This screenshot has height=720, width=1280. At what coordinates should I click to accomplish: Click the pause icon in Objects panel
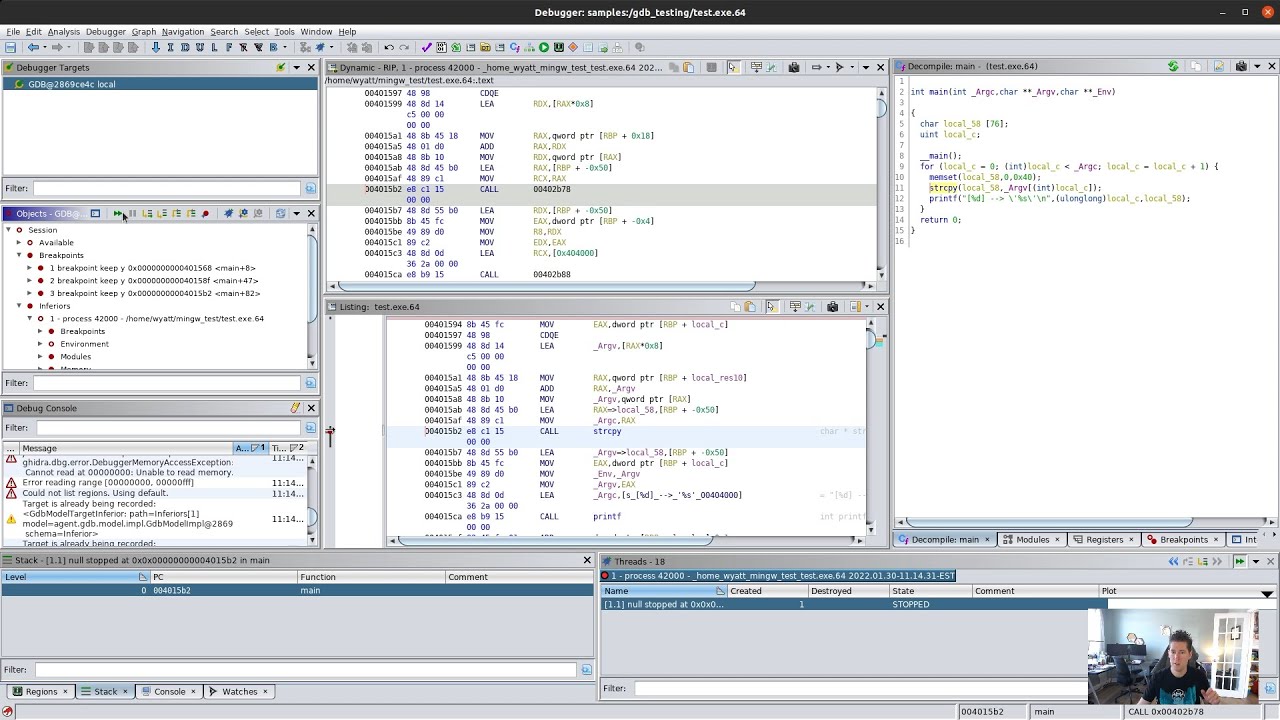(132, 213)
